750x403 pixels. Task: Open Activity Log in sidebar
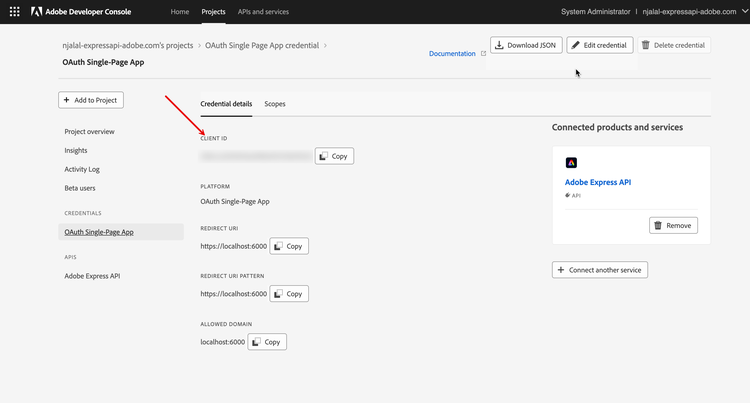pos(82,169)
